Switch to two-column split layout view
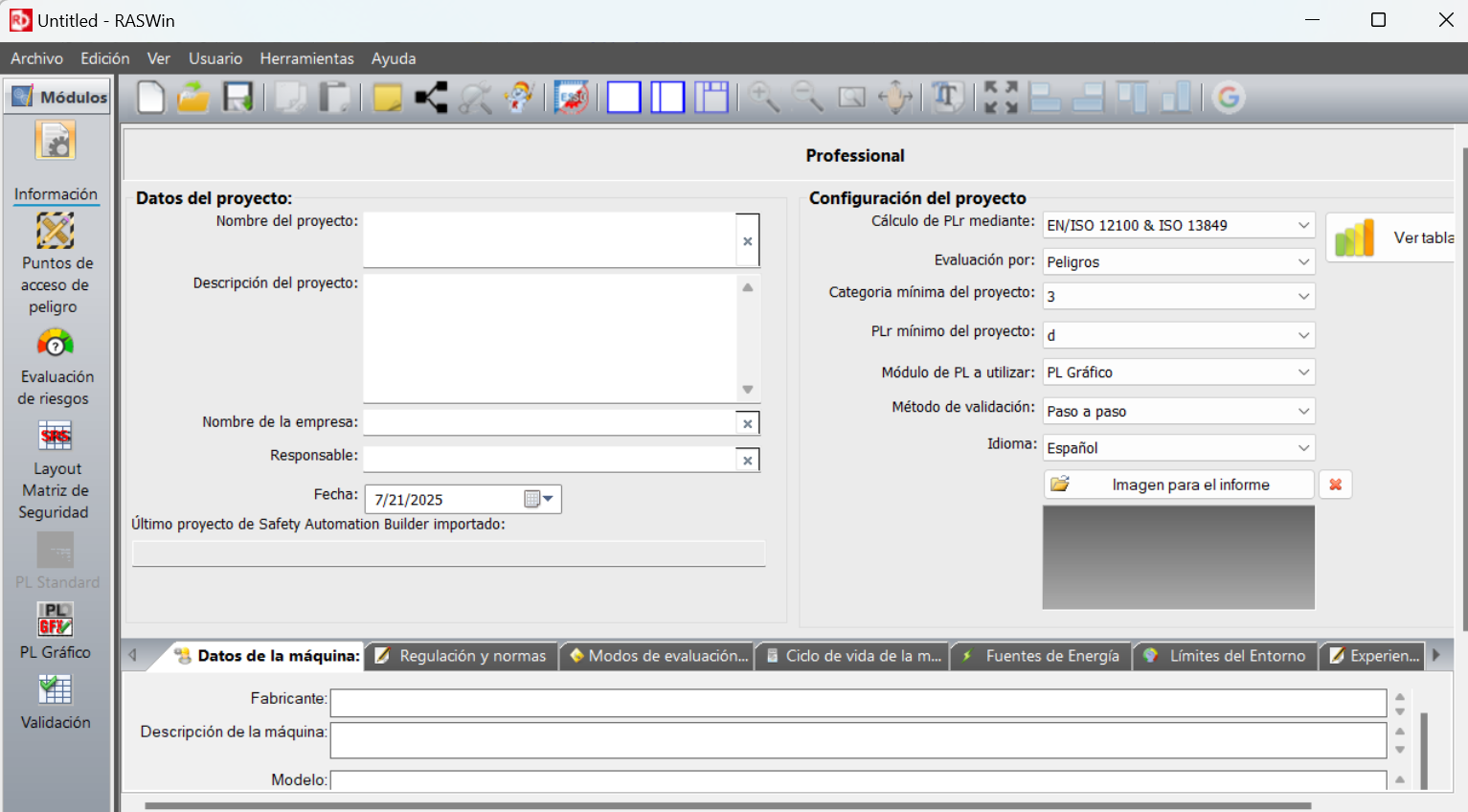This screenshot has height=812, width=1468. click(x=667, y=98)
